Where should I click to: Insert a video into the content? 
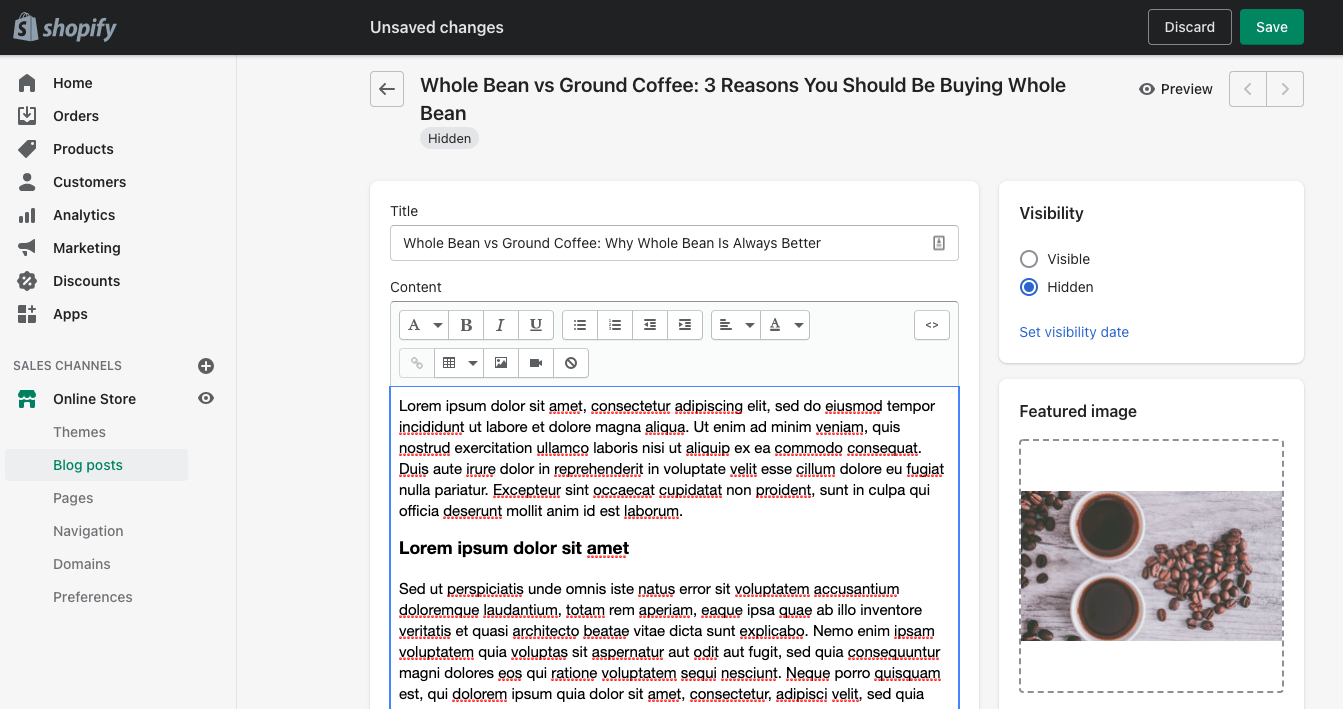point(536,363)
